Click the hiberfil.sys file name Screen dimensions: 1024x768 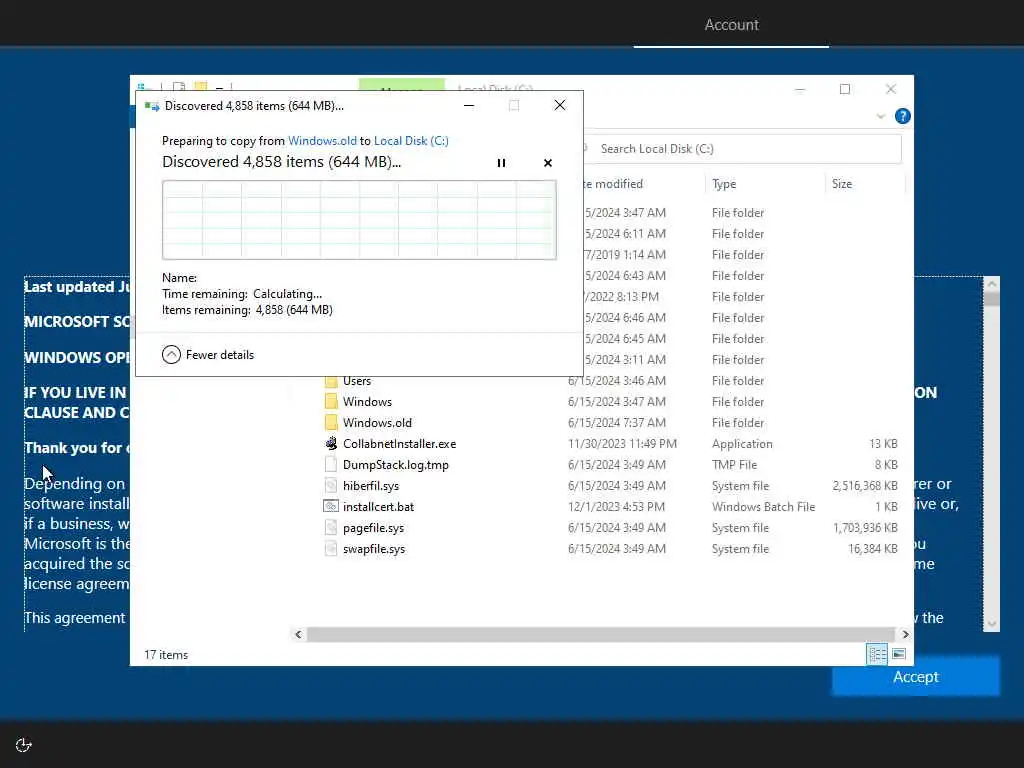(x=371, y=486)
